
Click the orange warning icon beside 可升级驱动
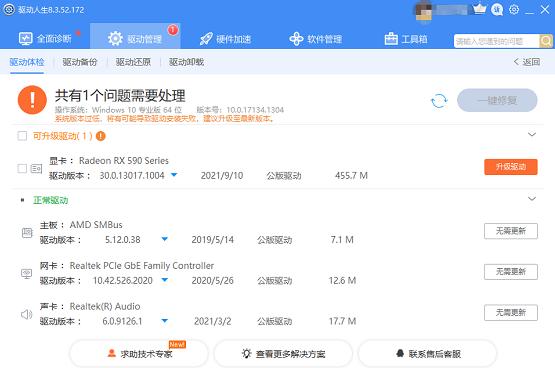coord(101,136)
